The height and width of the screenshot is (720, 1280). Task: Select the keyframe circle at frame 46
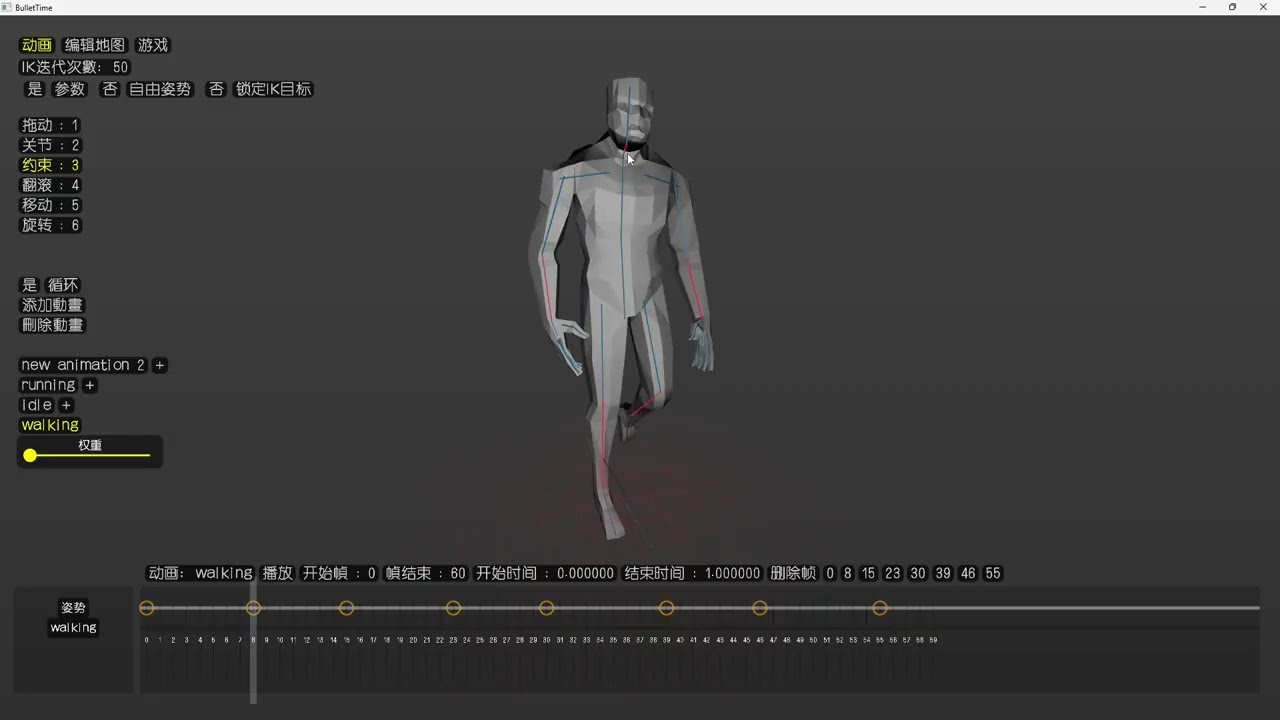pos(760,608)
